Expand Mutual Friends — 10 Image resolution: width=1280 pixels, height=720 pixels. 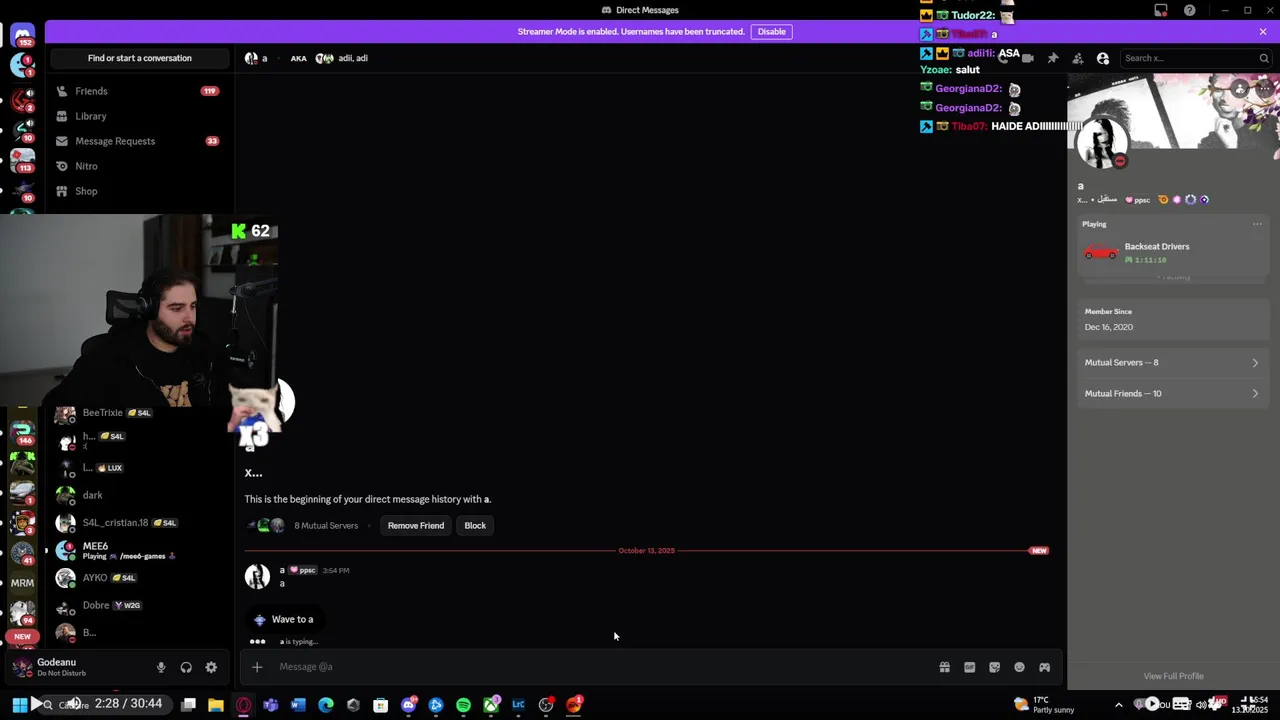1172,394
